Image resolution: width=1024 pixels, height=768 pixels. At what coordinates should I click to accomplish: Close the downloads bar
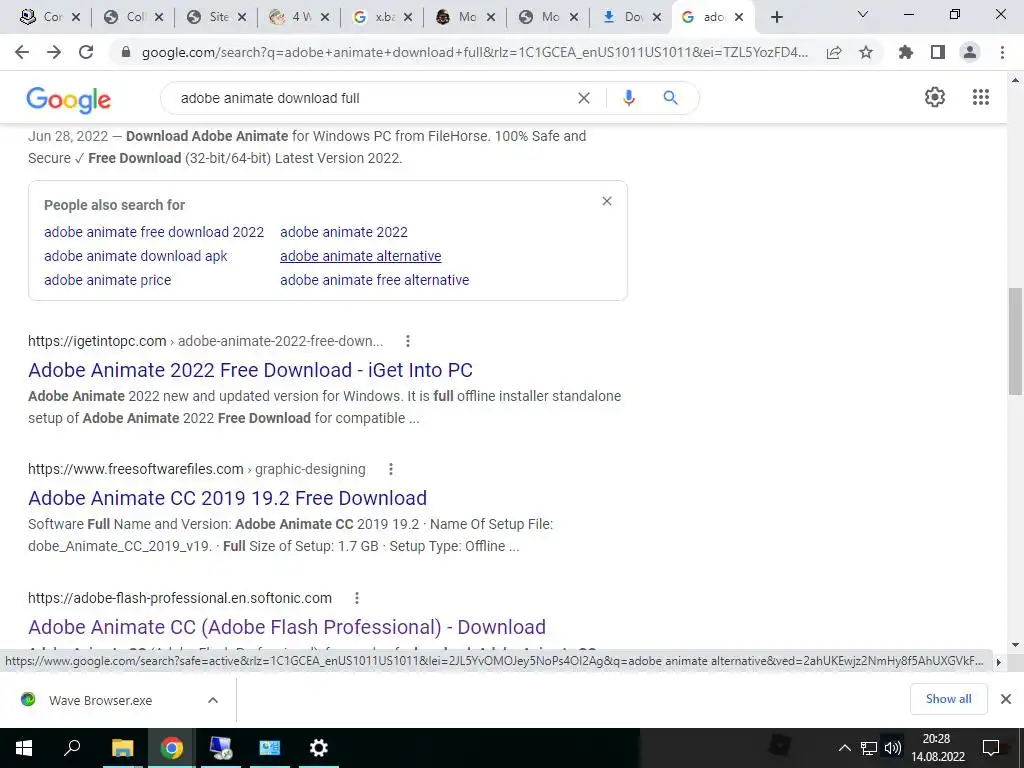1006,699
